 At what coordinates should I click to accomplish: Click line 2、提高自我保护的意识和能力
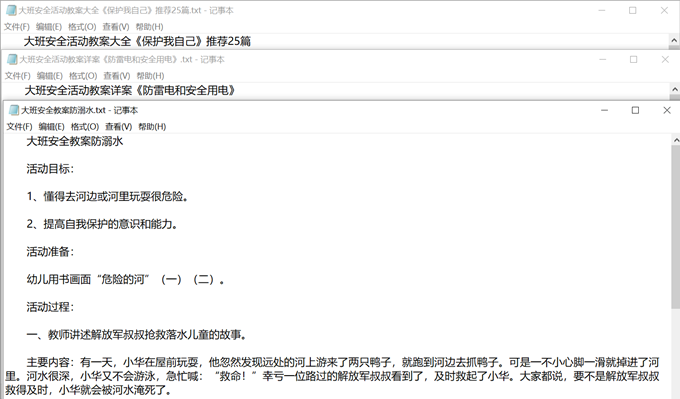click(x=102, y=224)
